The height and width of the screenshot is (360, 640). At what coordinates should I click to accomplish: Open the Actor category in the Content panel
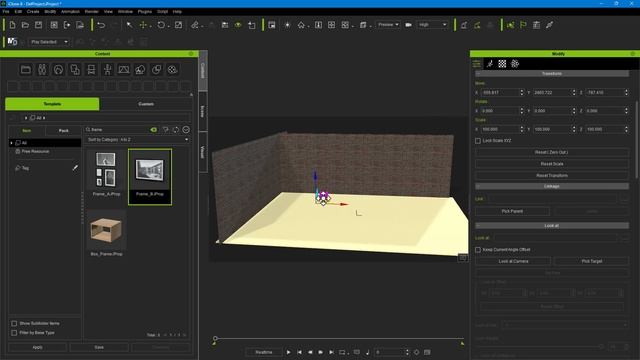click(42, 69)
